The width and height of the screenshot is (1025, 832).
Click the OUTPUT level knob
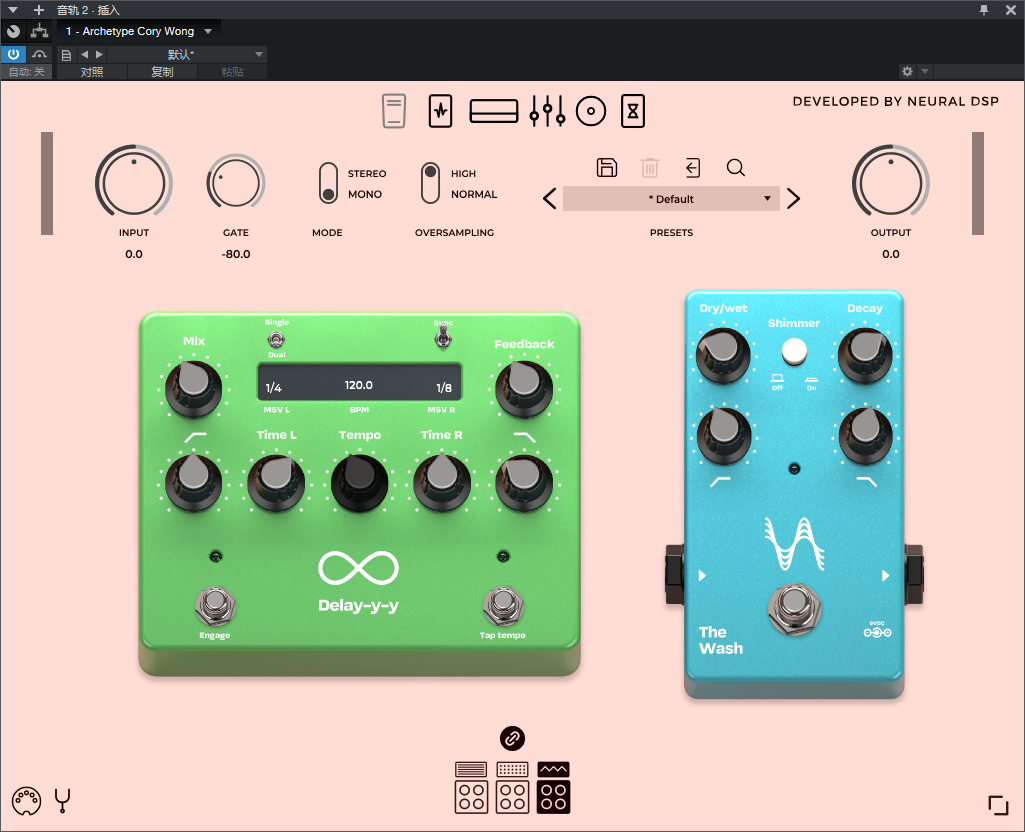pyautogui.click(x=890, y=182)
